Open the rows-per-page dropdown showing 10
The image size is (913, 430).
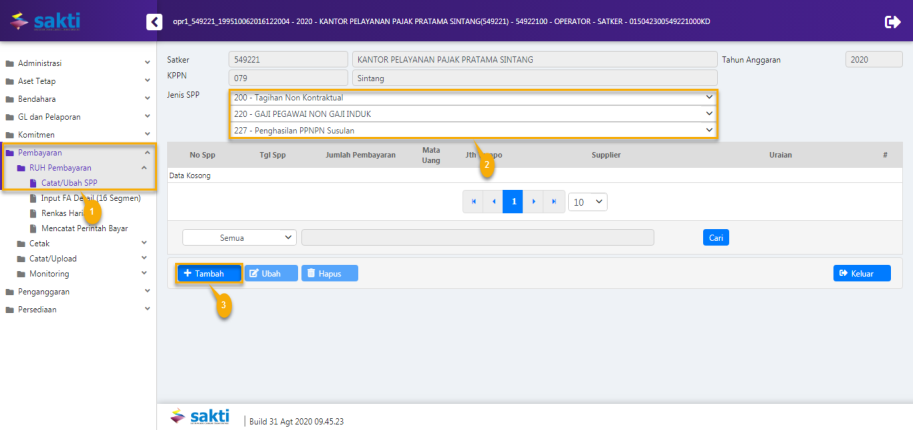(x=587, y=201)
